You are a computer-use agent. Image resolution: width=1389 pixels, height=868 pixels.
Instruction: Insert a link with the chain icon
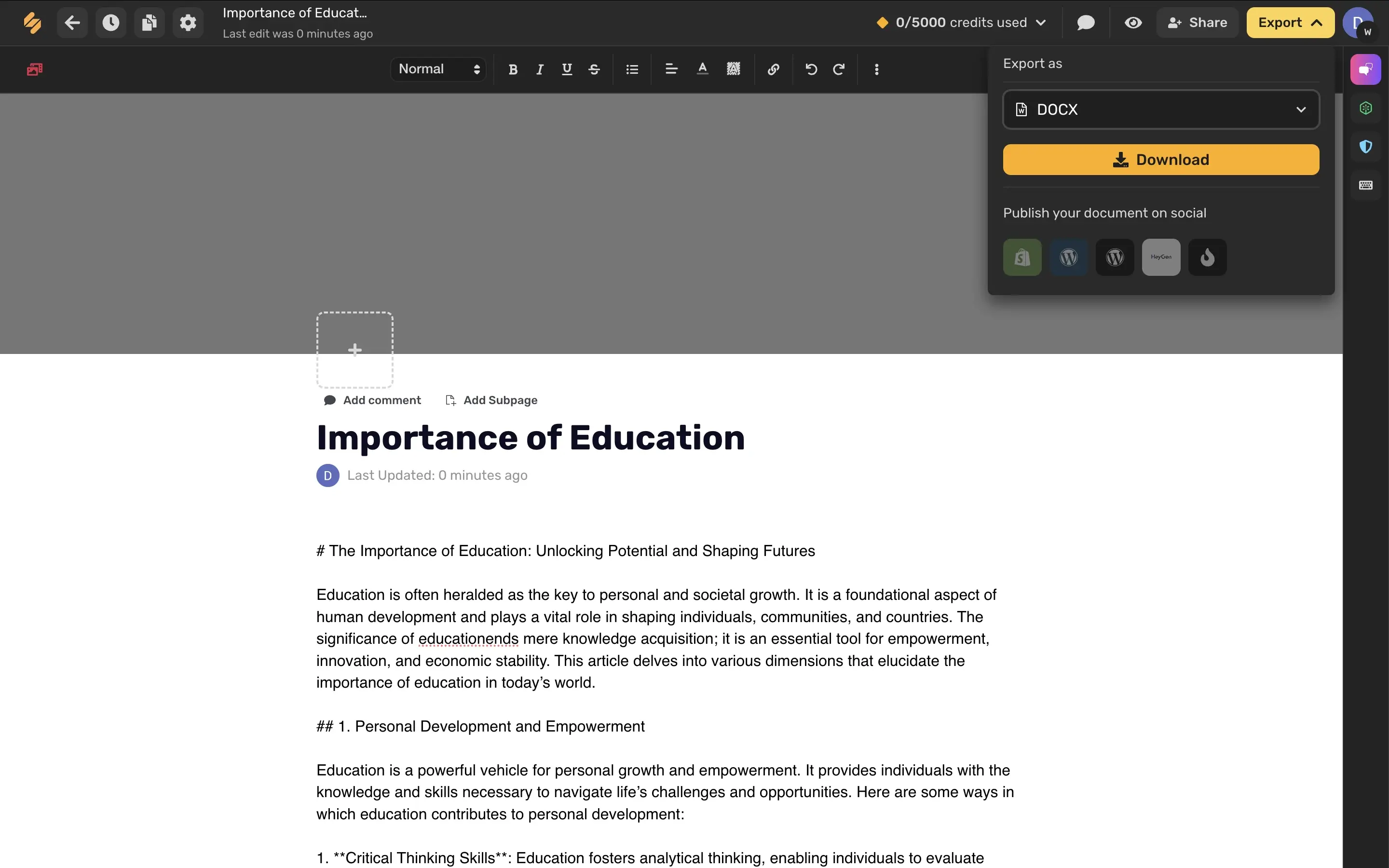[x=773, y=69]
